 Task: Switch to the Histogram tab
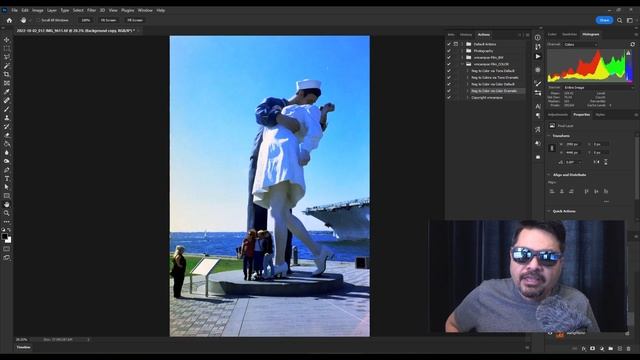pyautogui.click(x=591, y=34)
